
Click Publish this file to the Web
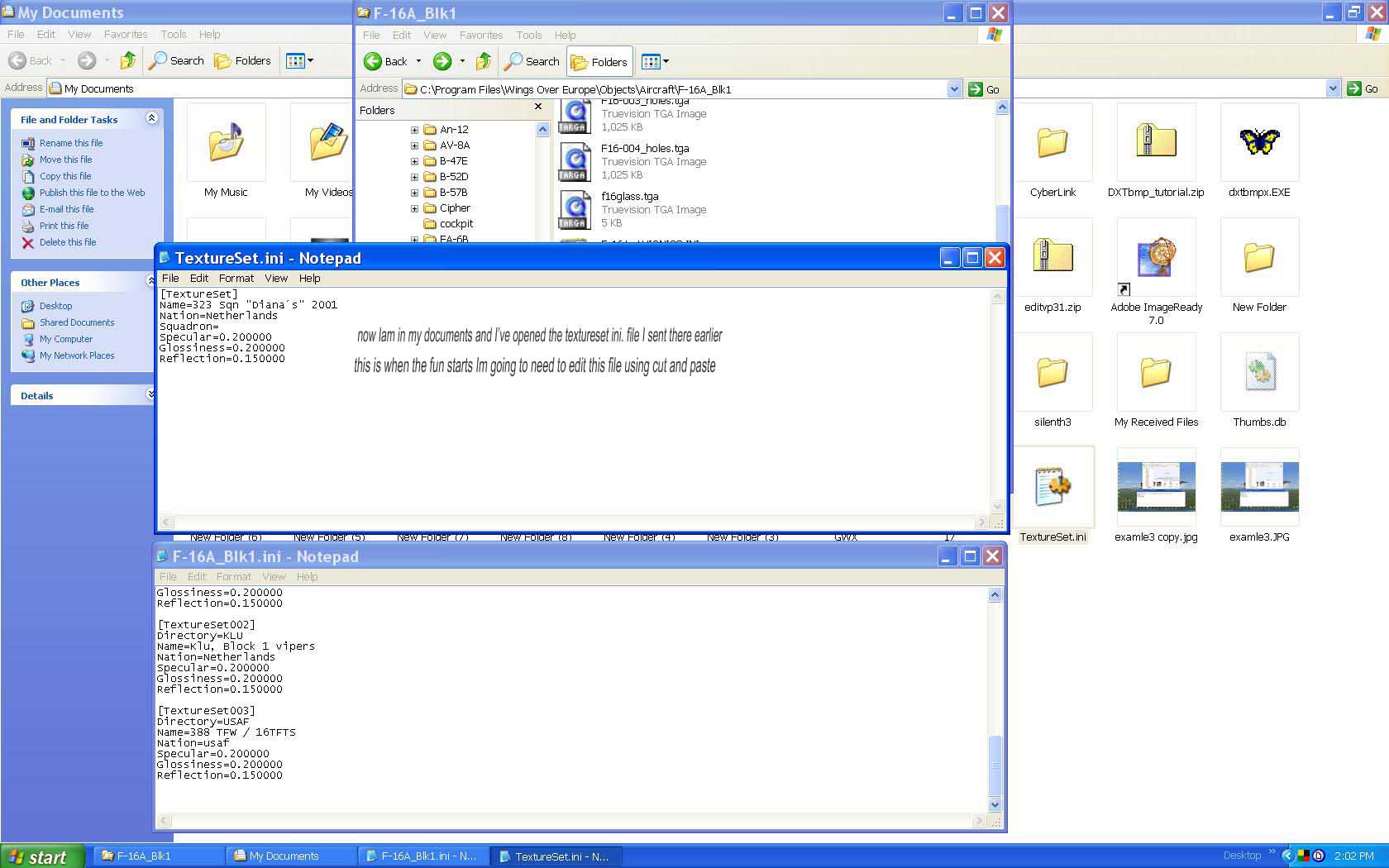point(92,193)
